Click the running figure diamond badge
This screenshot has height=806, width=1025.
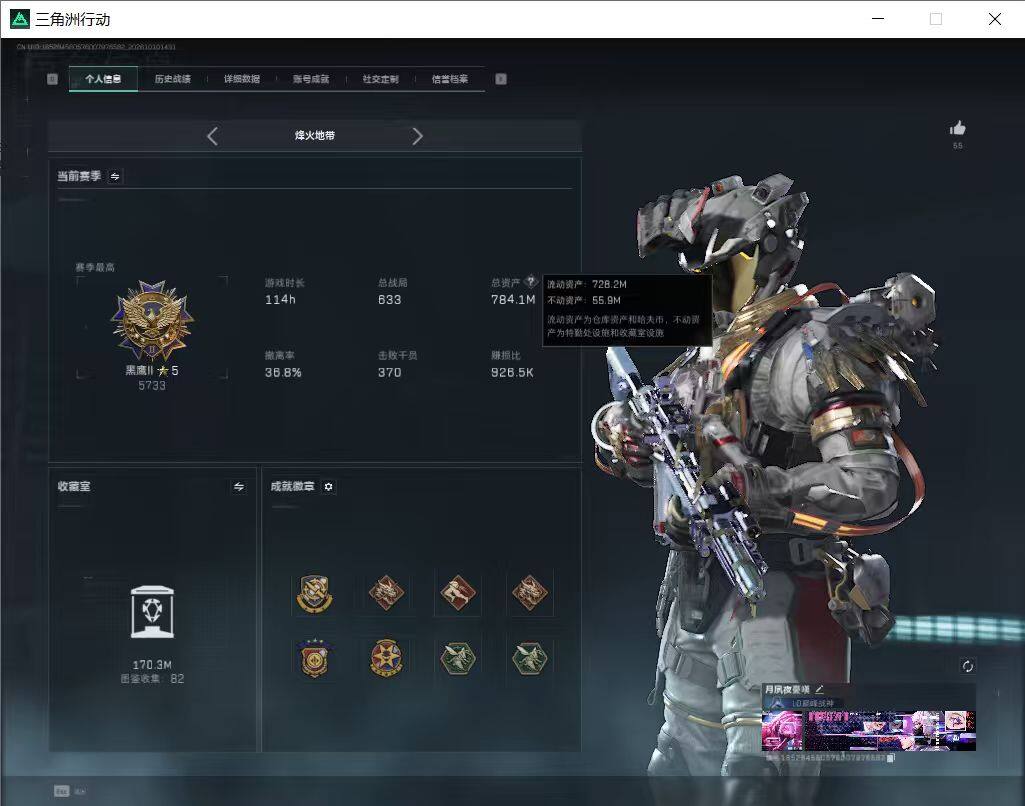pos(458,593)
